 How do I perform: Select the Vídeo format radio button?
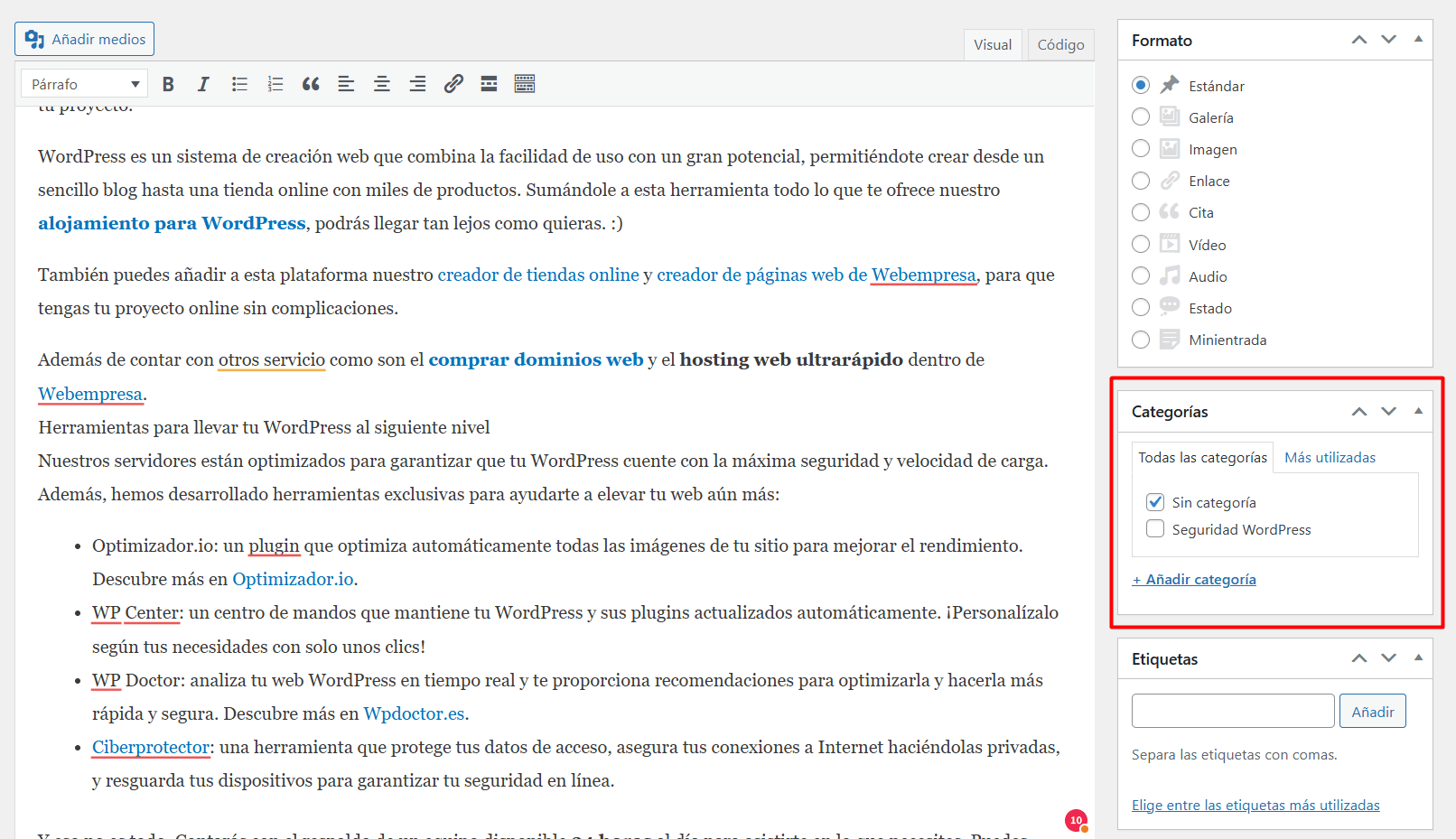1141,244
